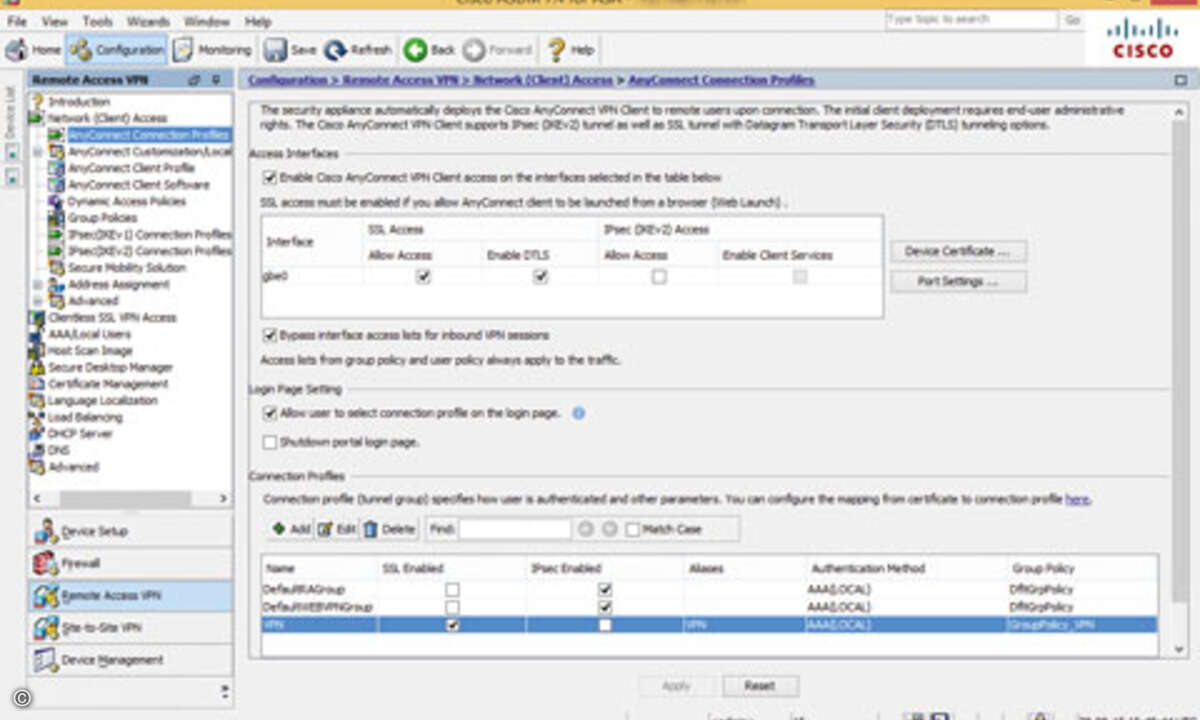Click the Device Certificate button
1200x720 pixels.
(958, 252)
